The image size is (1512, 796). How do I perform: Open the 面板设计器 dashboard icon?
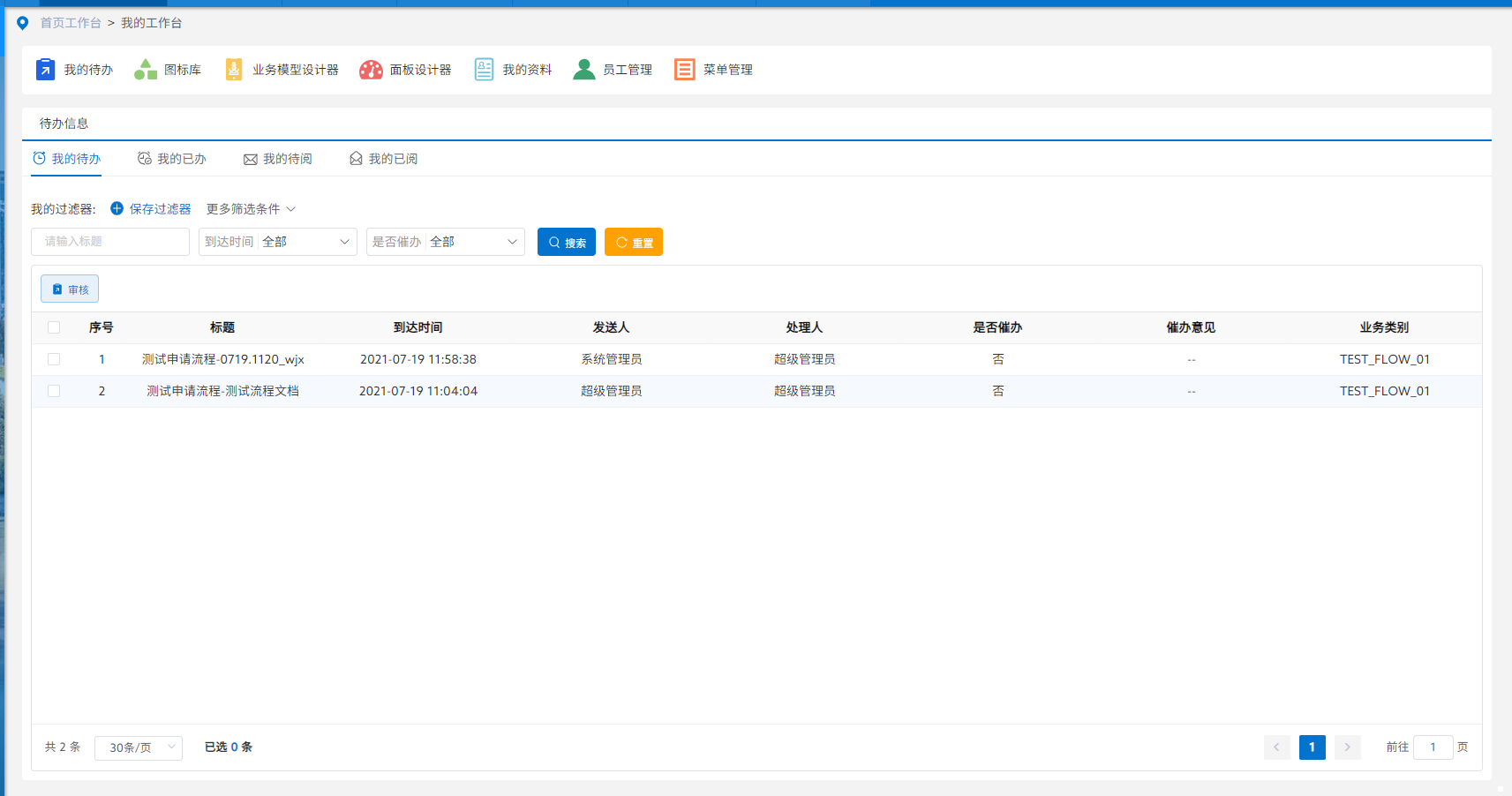(371, 69)
